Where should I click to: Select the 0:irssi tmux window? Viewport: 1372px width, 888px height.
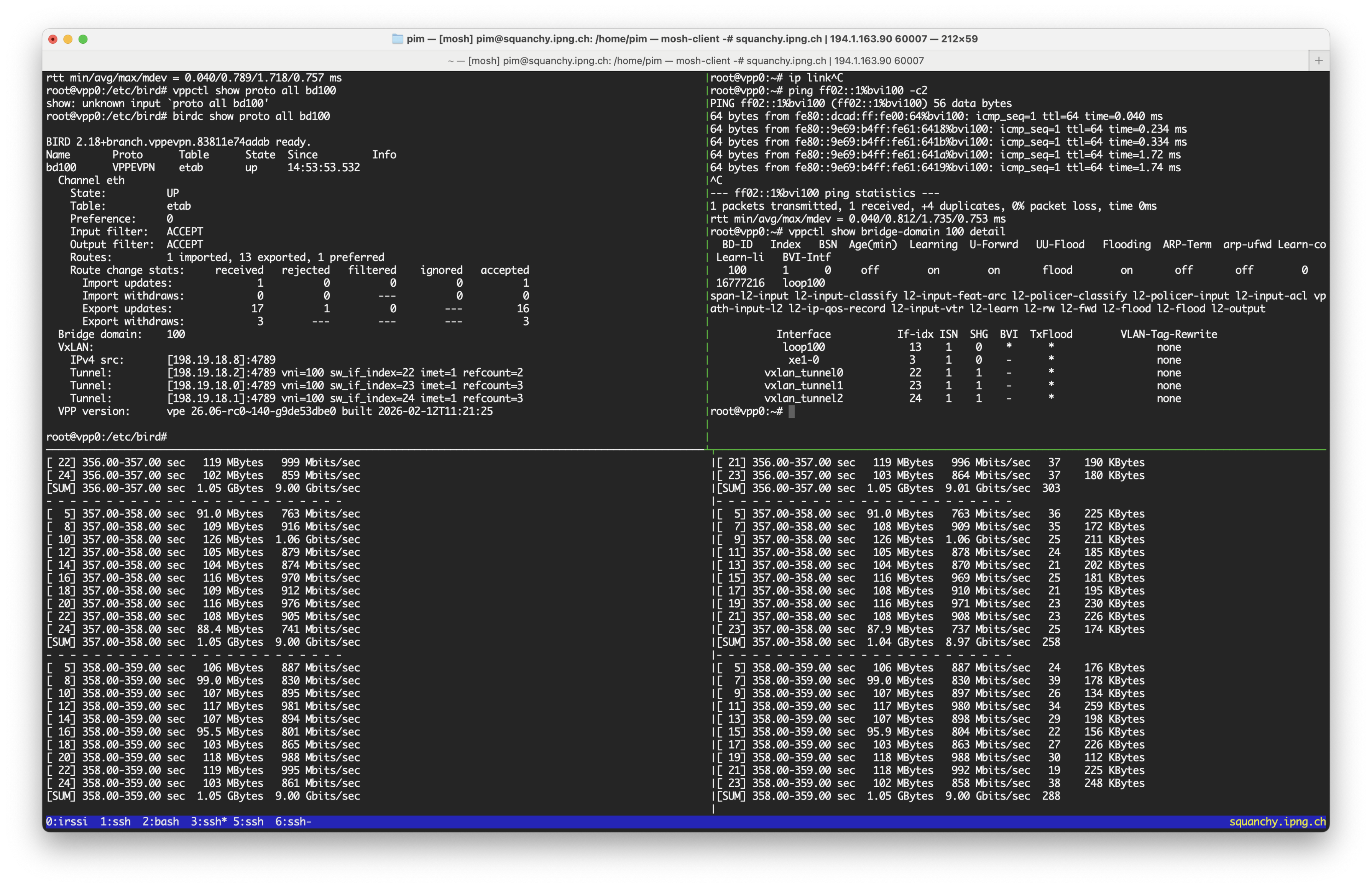tap(66, 821)
